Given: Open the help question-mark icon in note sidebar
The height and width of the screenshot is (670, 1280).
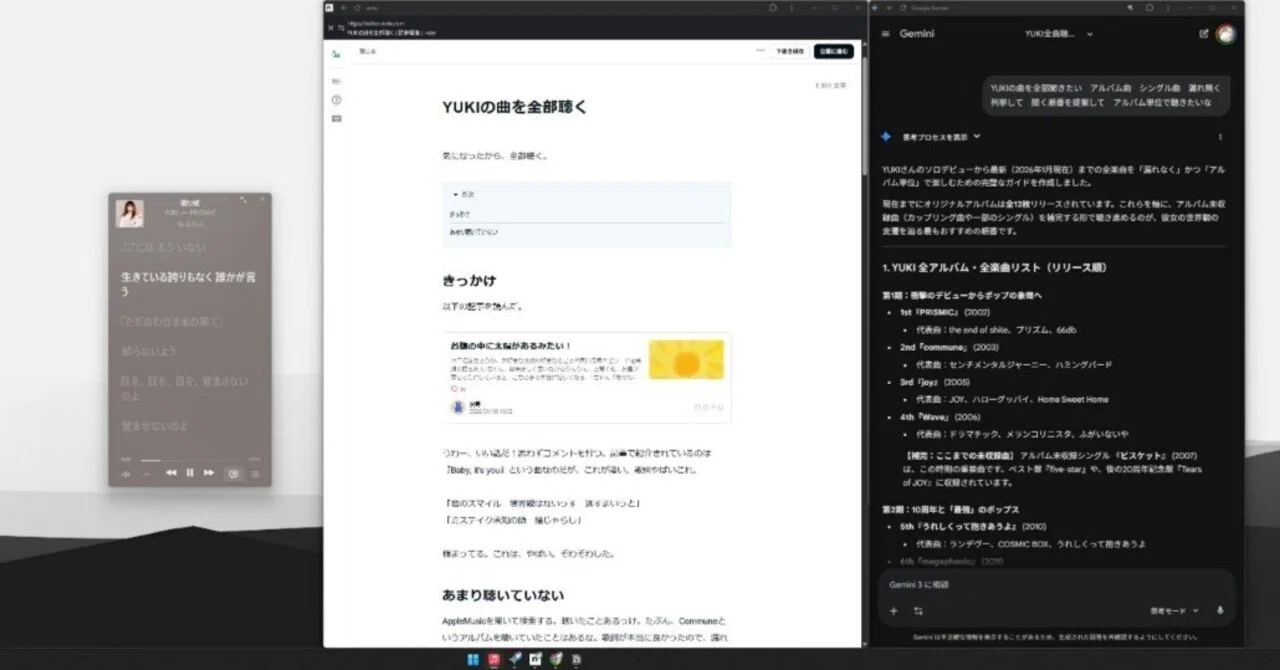Looking at the screenshot, I should (336, 100).
